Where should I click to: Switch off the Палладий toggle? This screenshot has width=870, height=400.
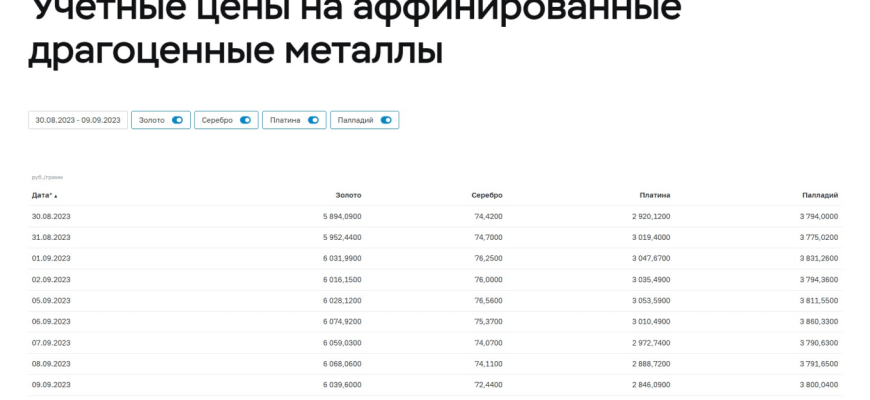coord(386,120)
